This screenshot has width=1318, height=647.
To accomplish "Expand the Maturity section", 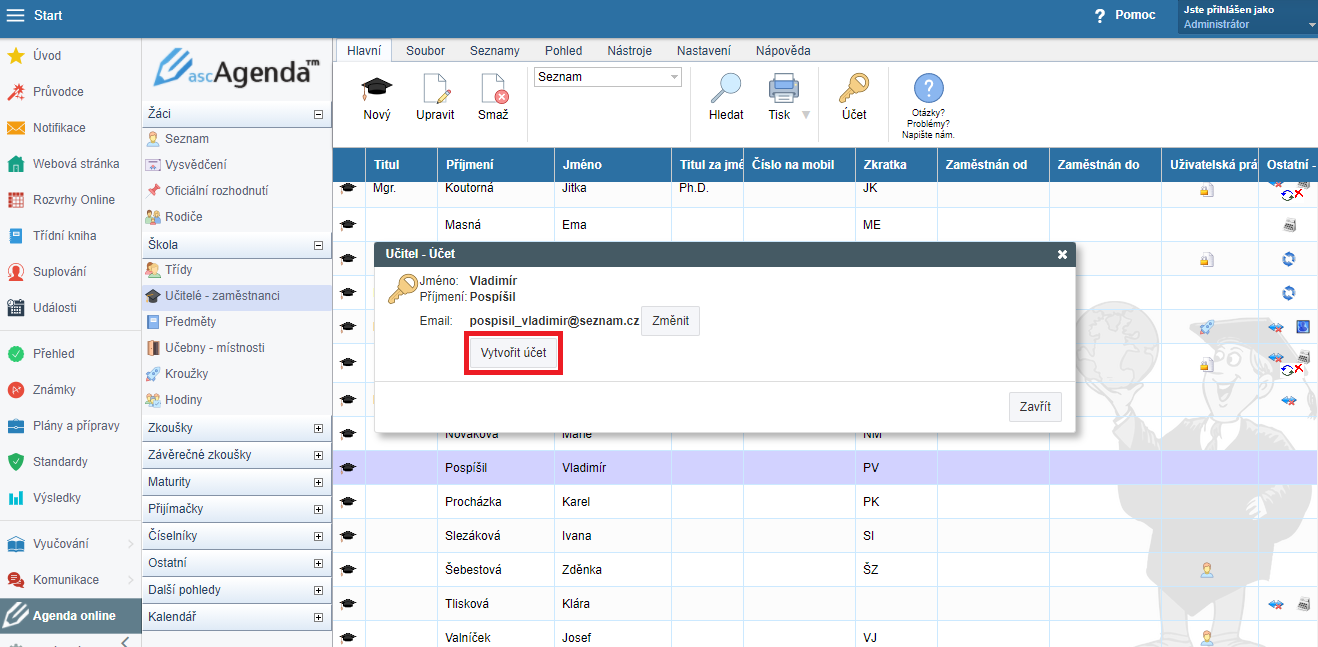I will [x=319, y=482].
